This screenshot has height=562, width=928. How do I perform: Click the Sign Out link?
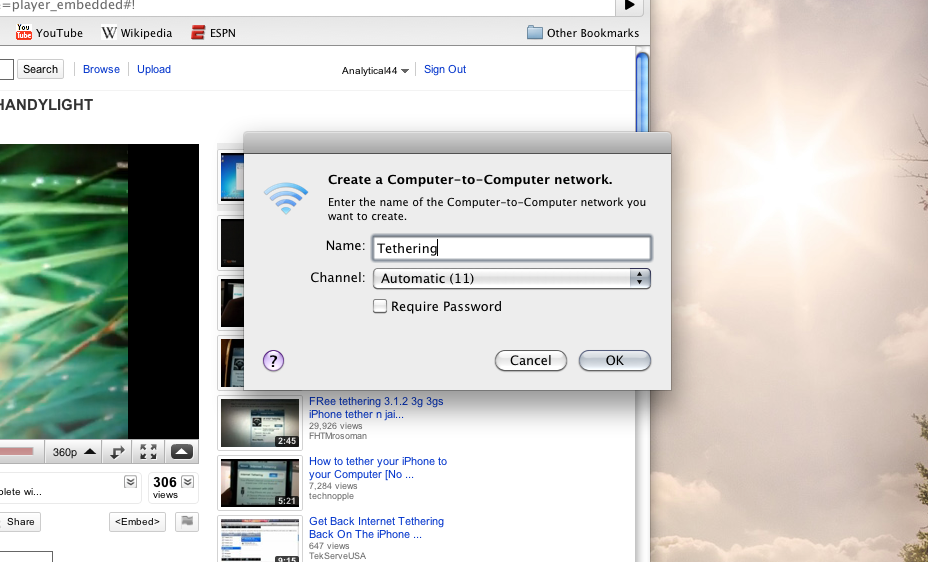coord(445,69)
